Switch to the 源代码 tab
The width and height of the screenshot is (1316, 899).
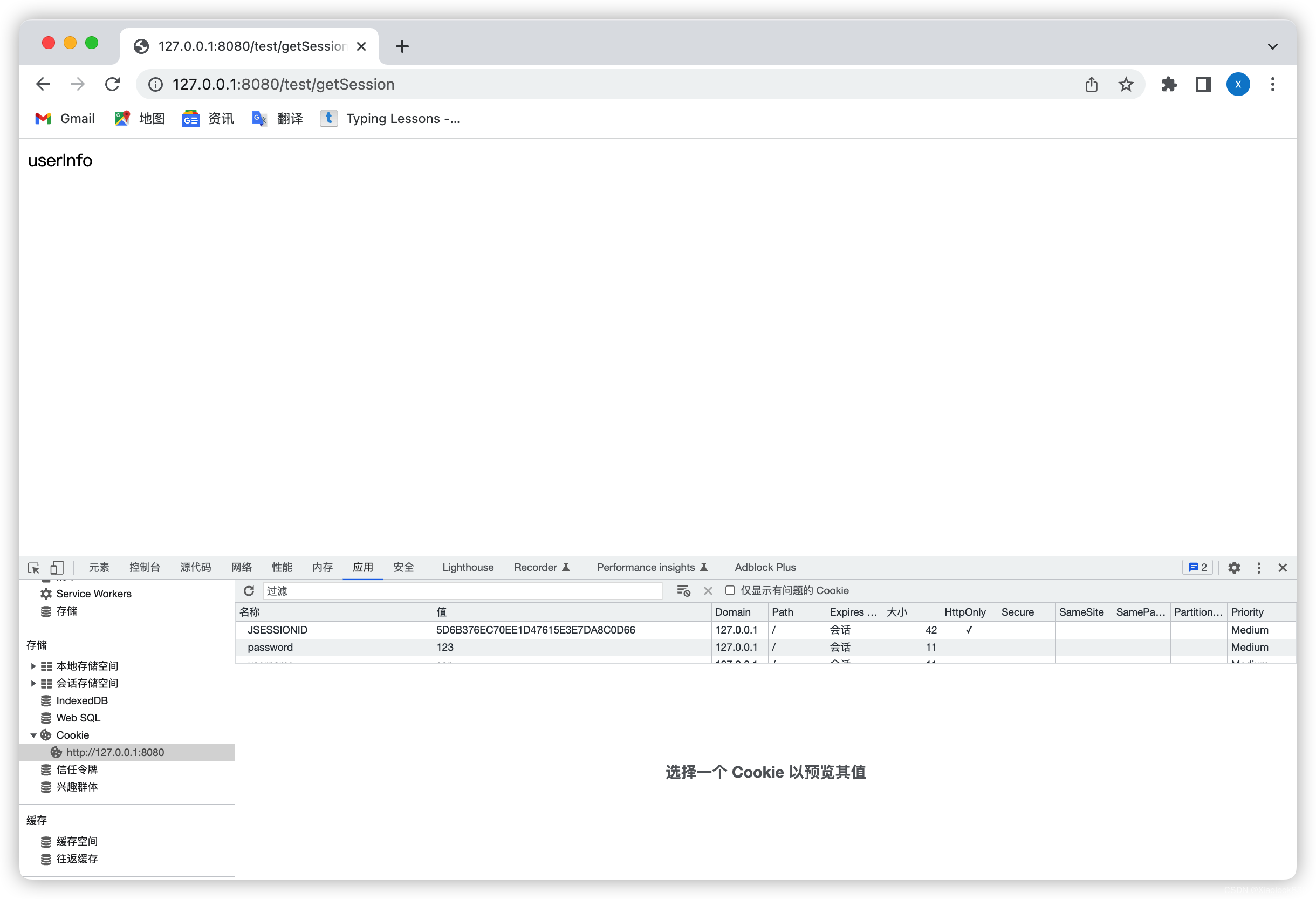click(195, 568)
